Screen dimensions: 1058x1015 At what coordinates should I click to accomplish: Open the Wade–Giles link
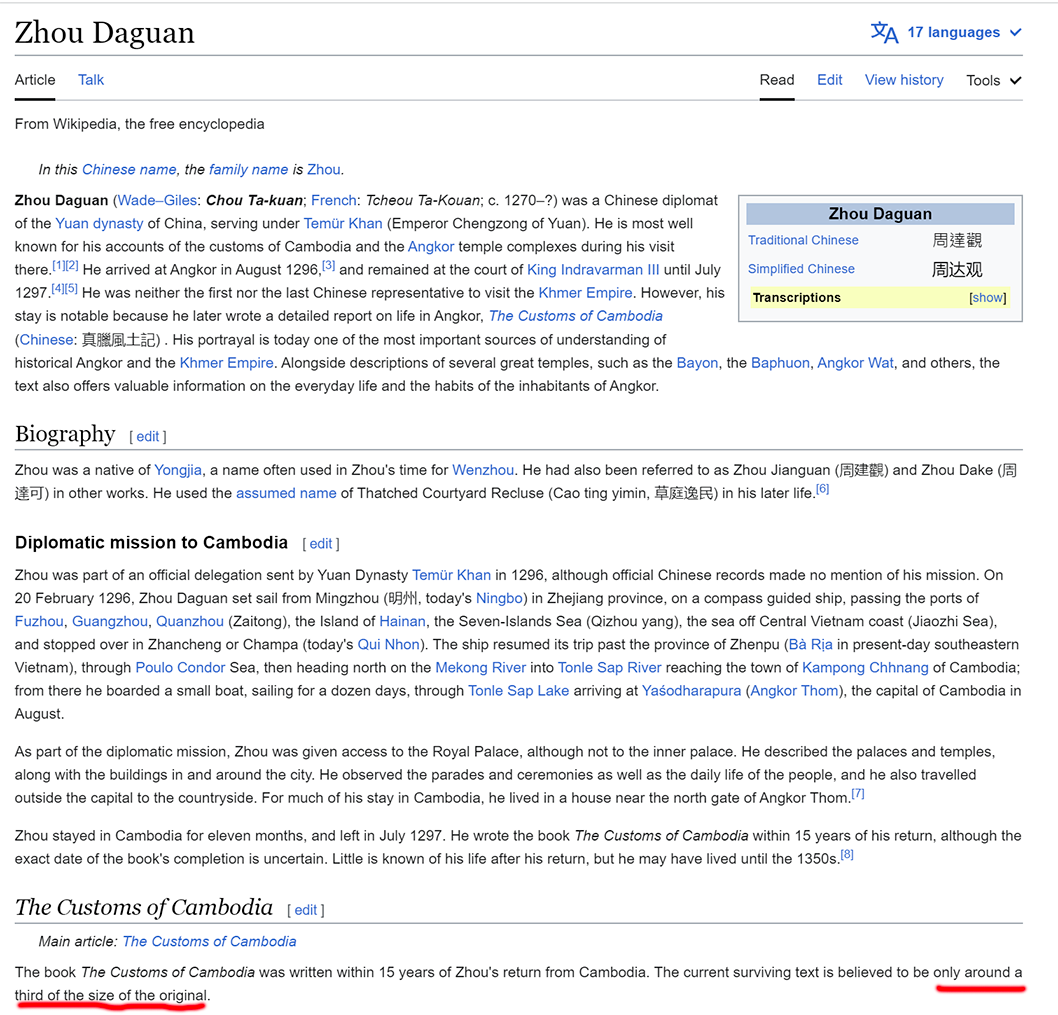[x=158, y=200]
